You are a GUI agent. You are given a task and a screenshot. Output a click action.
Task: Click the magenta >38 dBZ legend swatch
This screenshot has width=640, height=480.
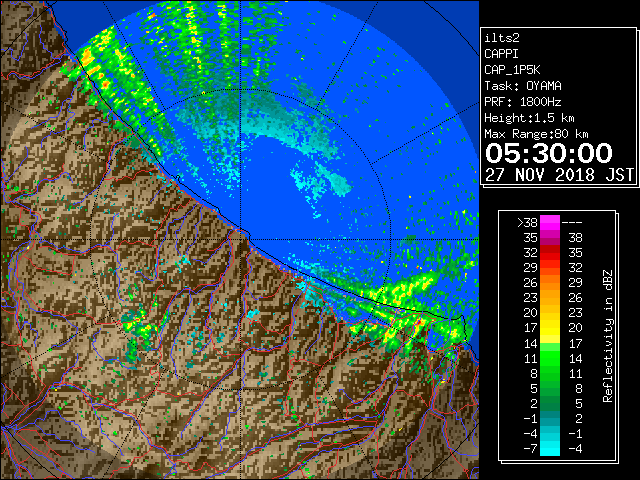point(550,222)
